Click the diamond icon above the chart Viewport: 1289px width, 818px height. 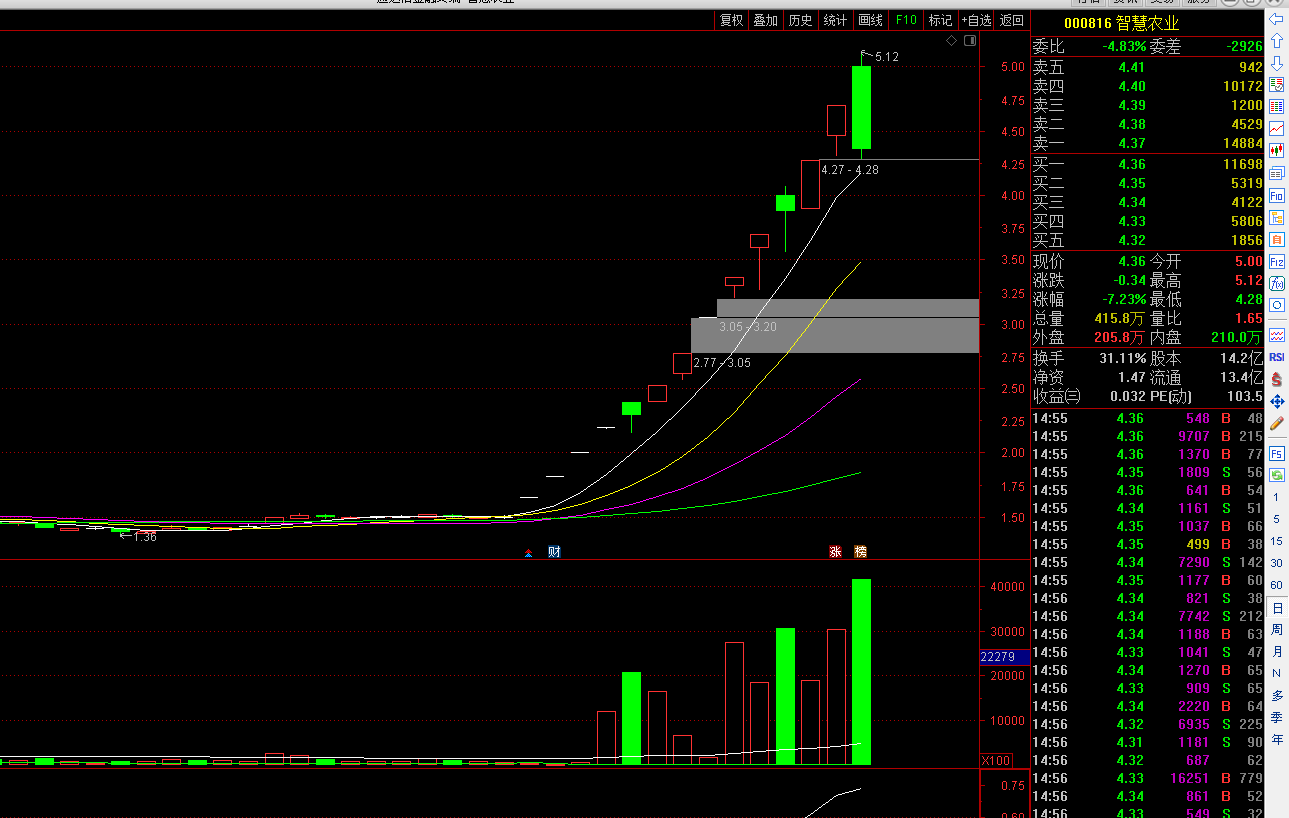tap(952, 41)
